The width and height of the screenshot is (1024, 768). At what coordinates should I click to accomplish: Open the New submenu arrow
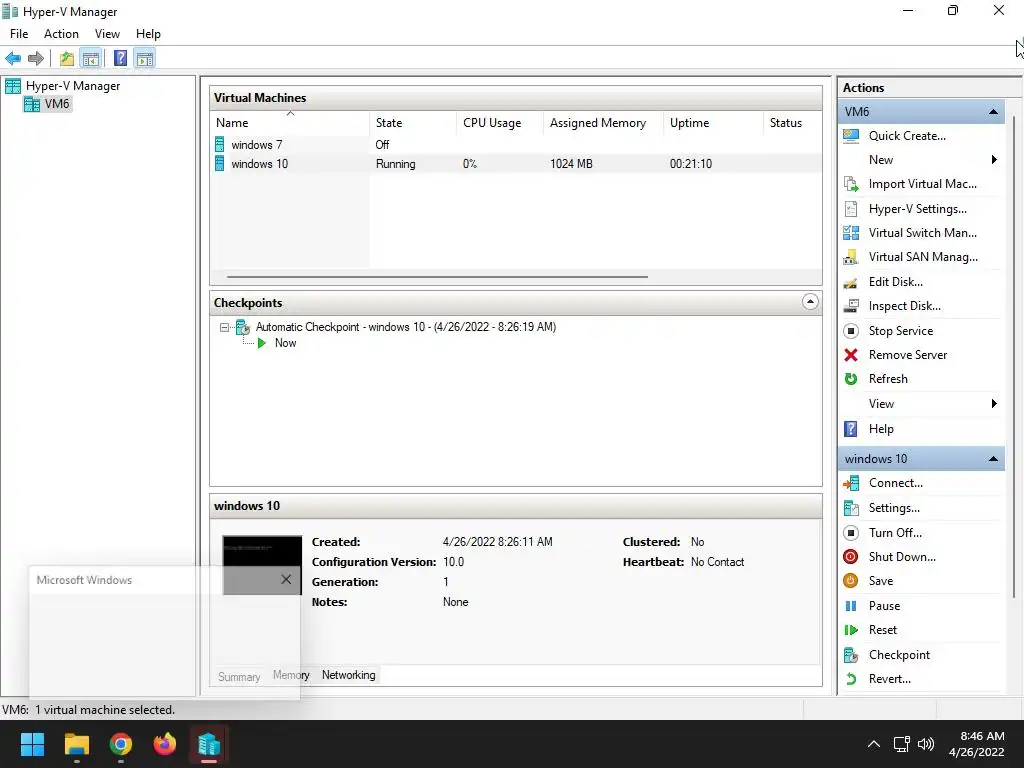[x=994, y=160]
